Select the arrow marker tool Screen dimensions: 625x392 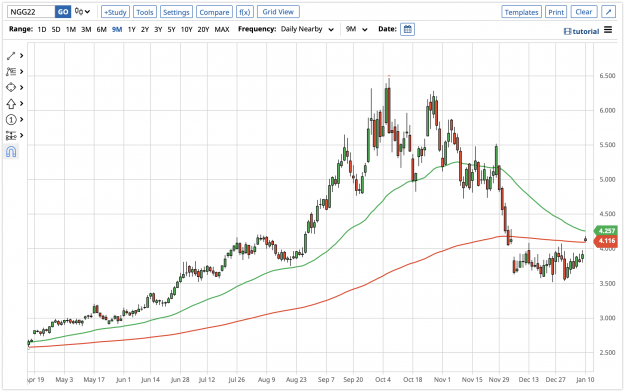click(x=11, y=104)
